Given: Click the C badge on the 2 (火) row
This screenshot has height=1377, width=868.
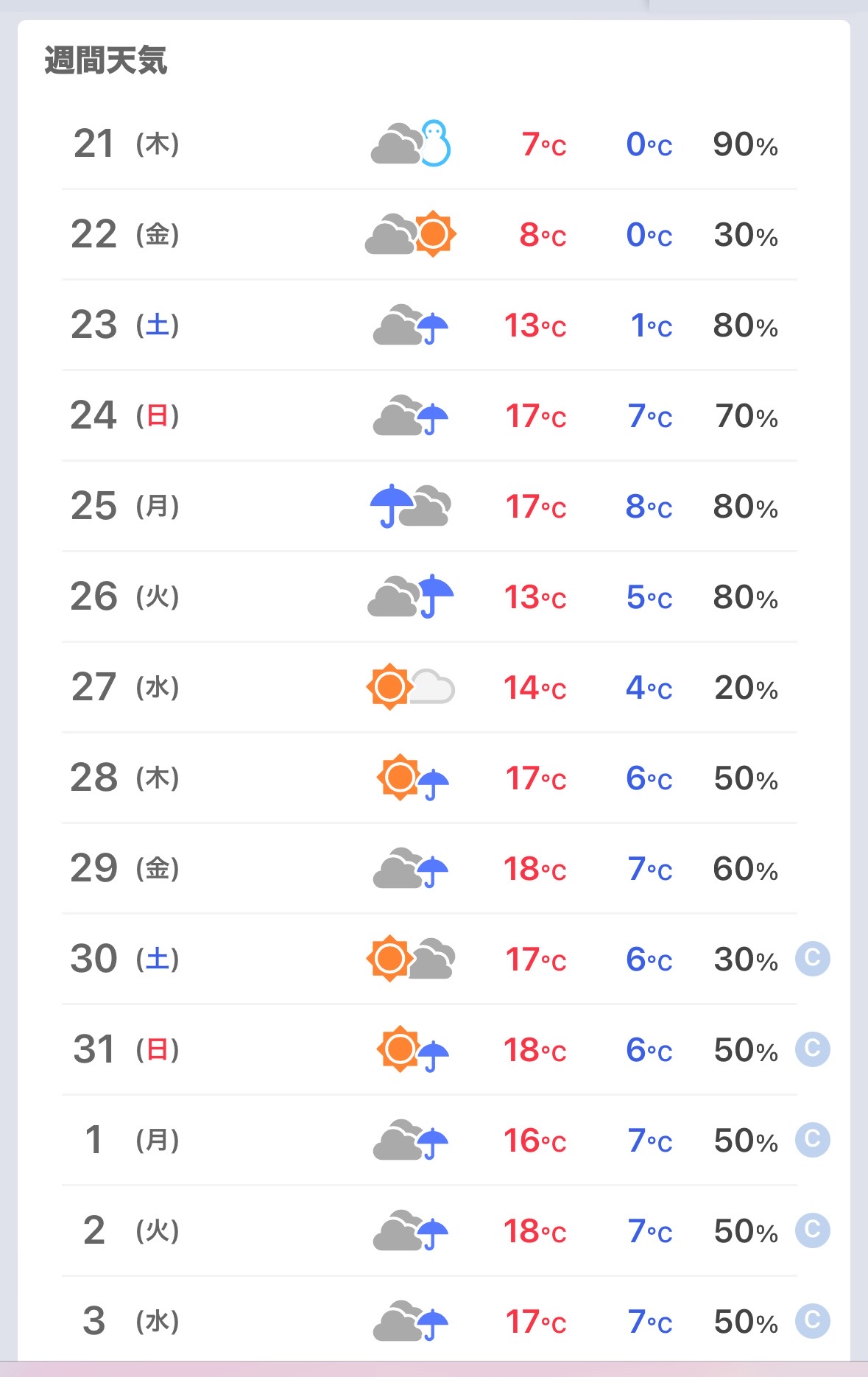Looking at the screenshot, I should click(813, 1230).
